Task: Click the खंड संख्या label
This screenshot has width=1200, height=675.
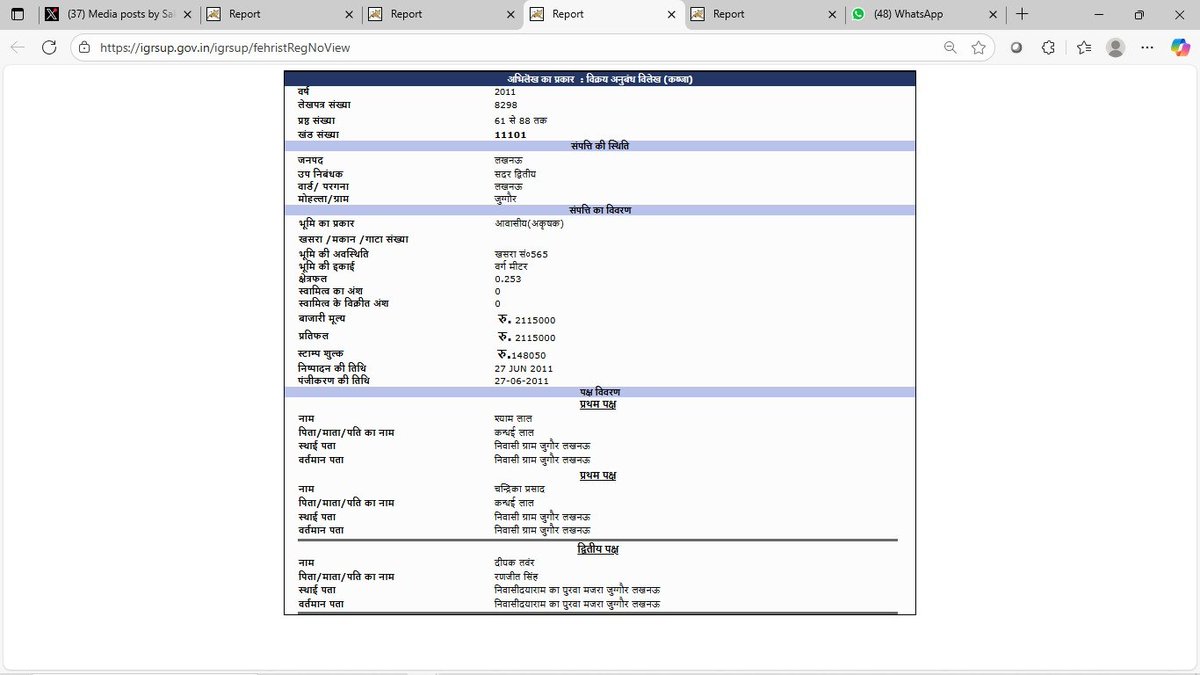Action: tap(320, 134)
